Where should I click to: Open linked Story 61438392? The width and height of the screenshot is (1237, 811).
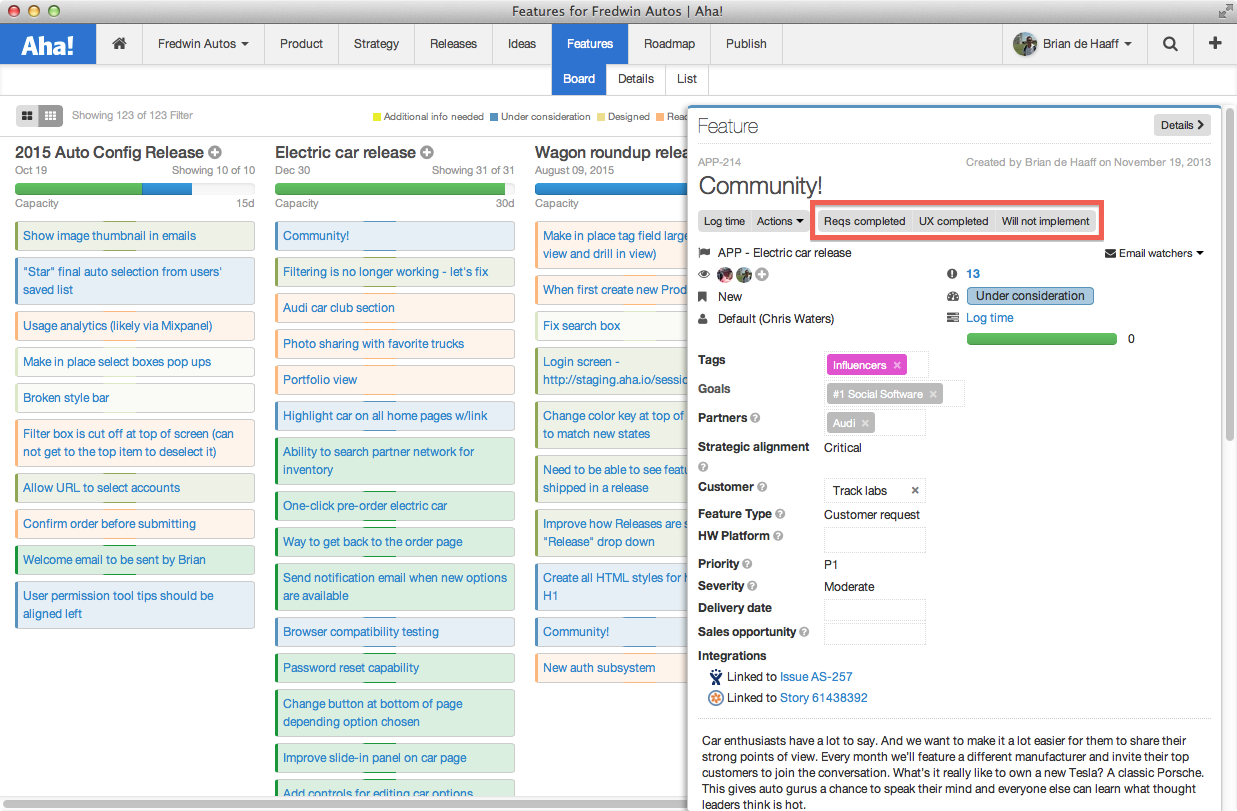[x=824, y=698]
